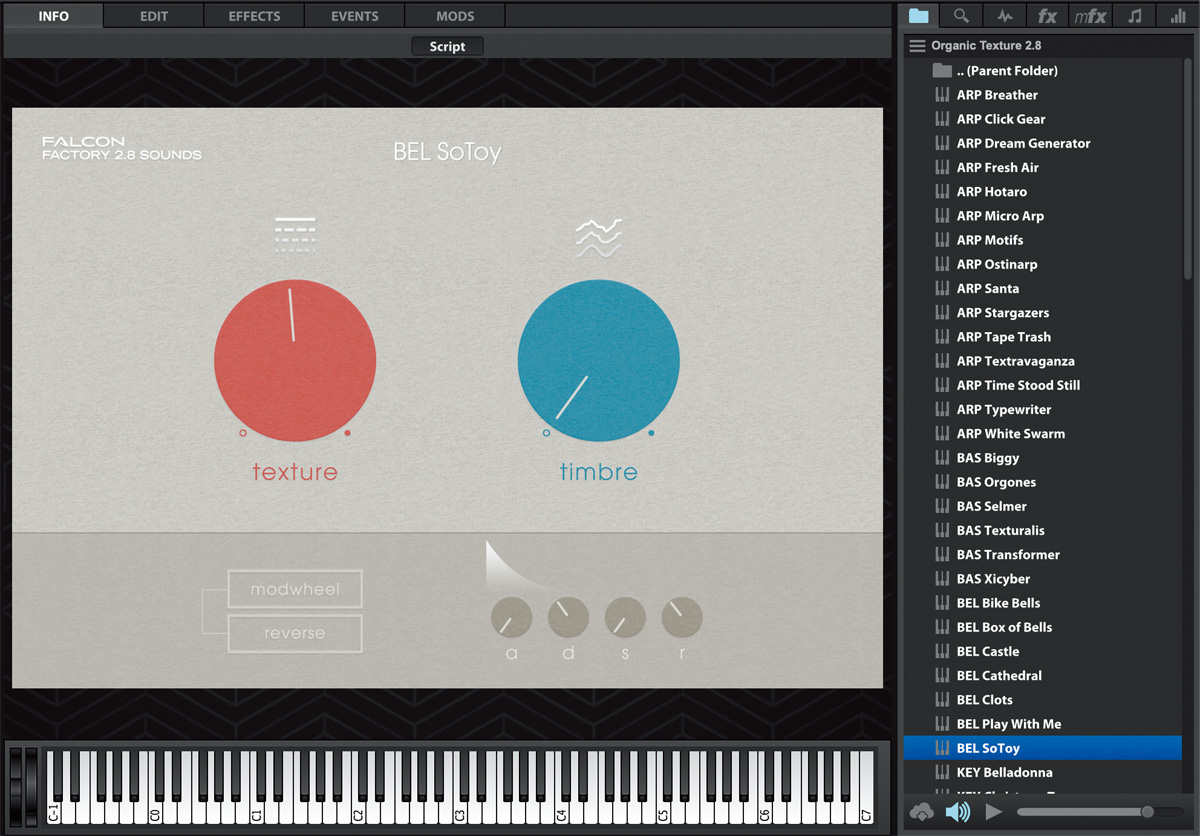Viewport: 1200px width, 836px height.
Task: Select the ARP Dream Generator preset
Action: (x=1043, y=143)
